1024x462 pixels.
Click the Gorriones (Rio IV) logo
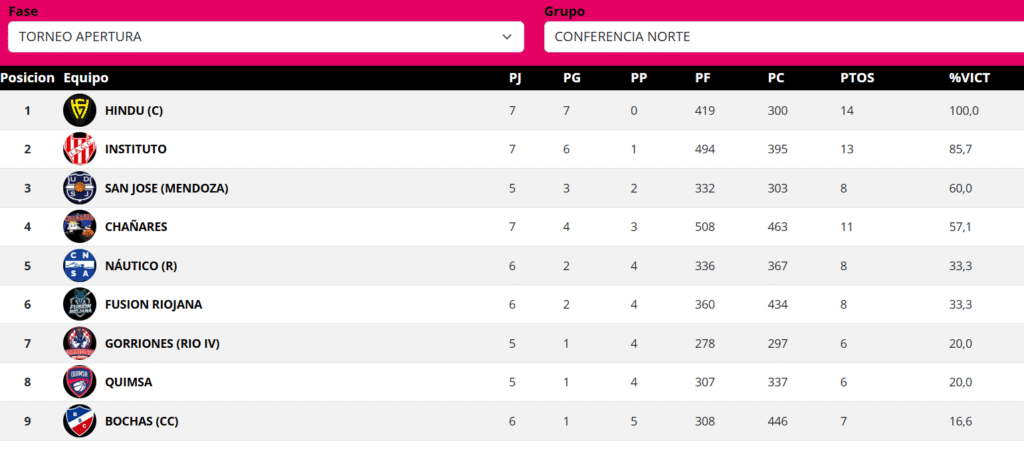tap(79, 343)
